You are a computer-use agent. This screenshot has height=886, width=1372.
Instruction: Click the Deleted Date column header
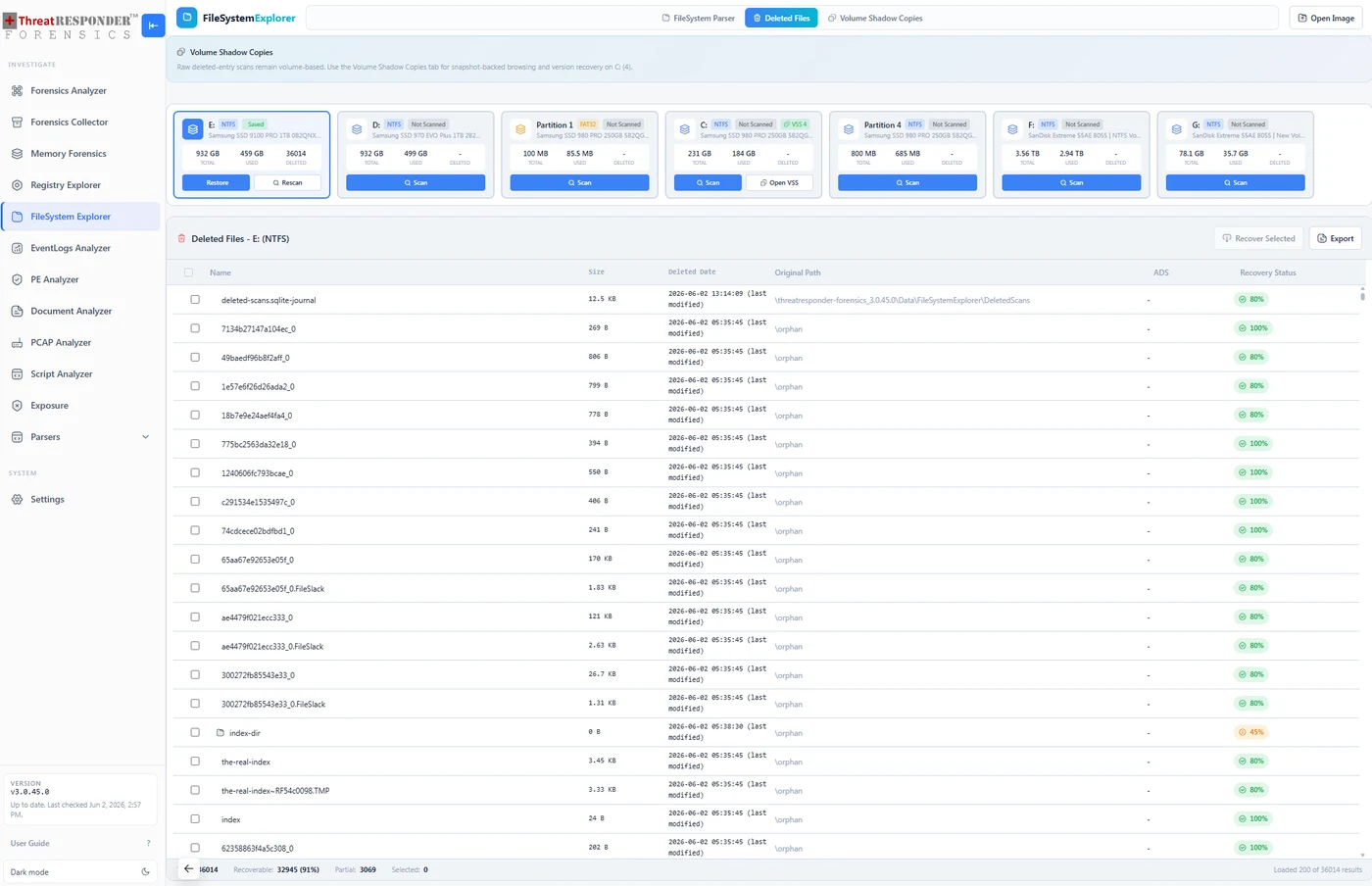692,271
